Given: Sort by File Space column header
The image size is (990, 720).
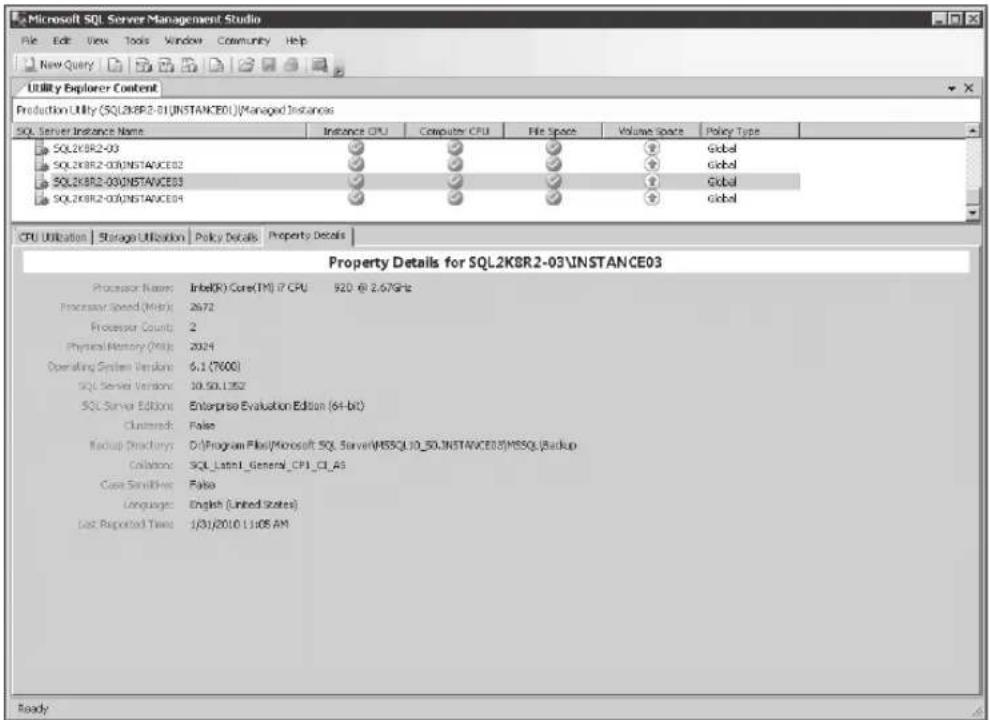Looking at the screenshot, I should pos(553,131).
